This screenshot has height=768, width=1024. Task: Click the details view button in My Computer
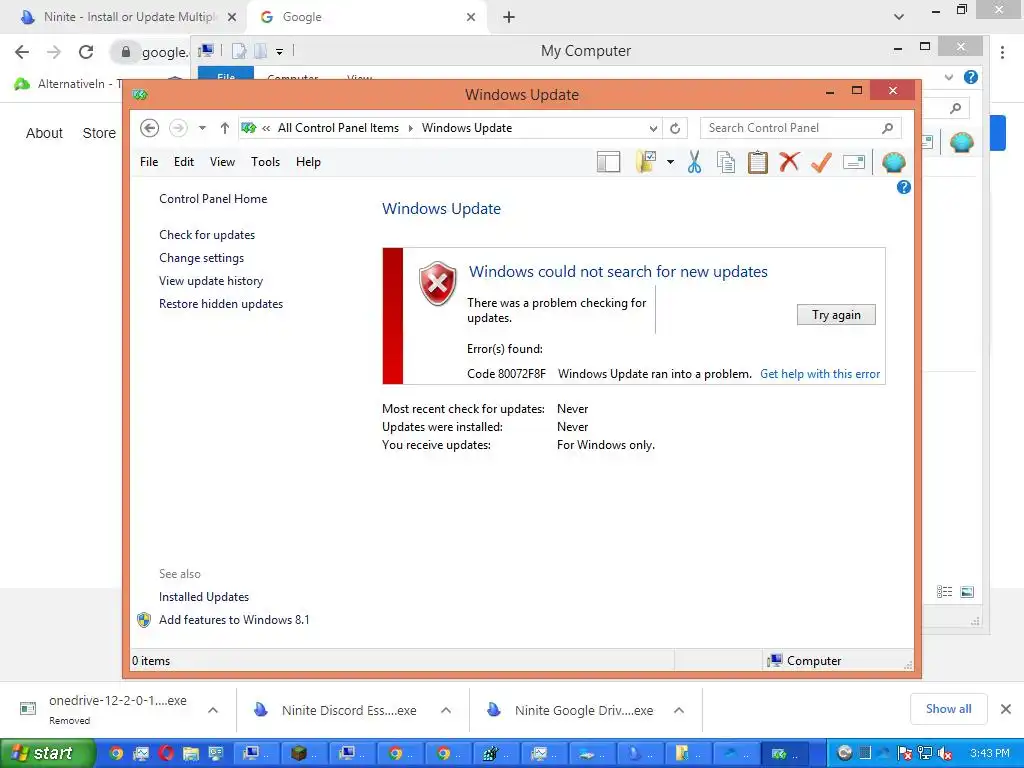tap(944, 592)
